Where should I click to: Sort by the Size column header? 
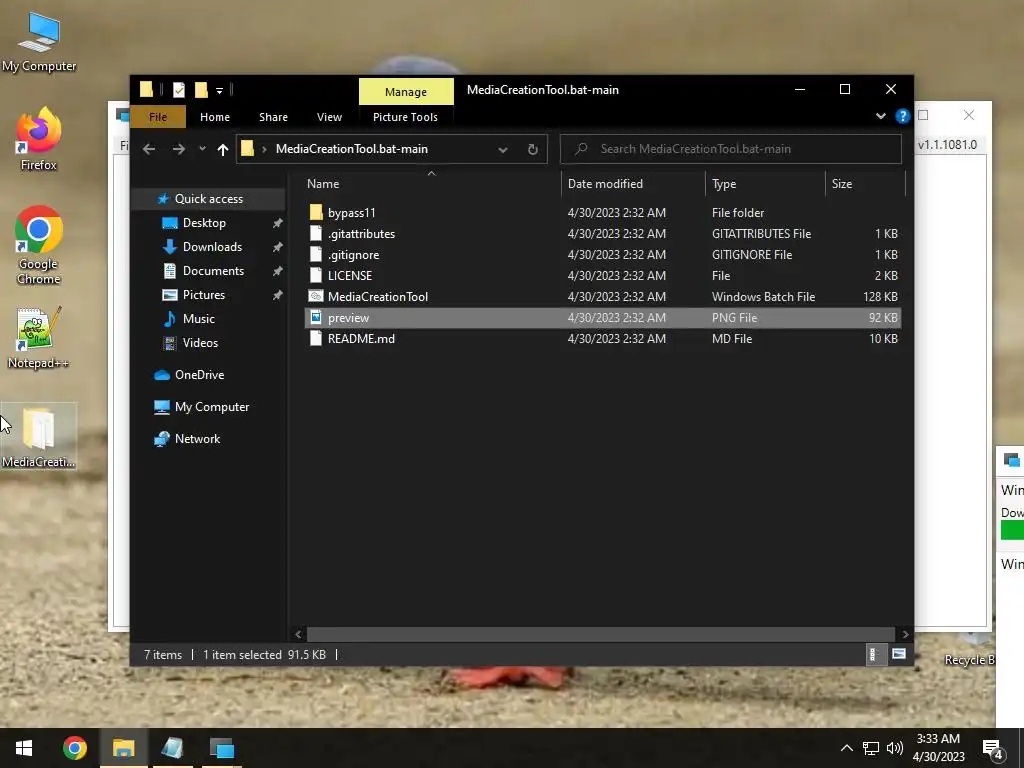865,184
